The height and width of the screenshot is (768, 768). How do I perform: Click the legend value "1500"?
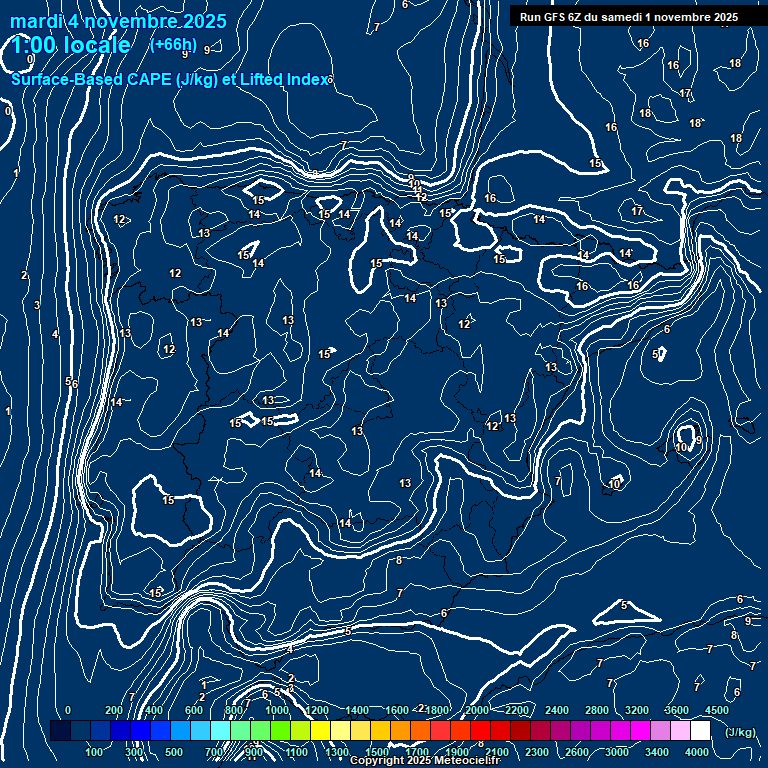377,752
